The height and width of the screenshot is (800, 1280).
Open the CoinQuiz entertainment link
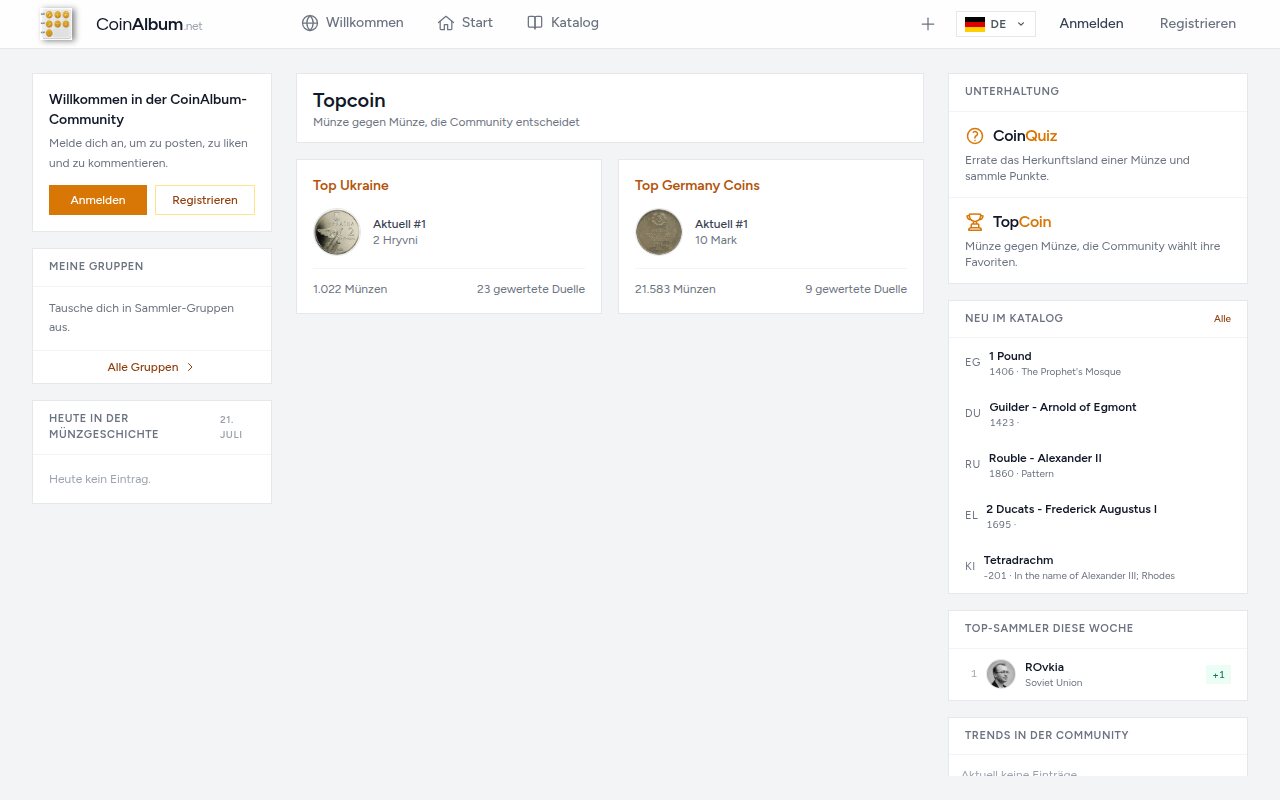(x=1025, y=136)
